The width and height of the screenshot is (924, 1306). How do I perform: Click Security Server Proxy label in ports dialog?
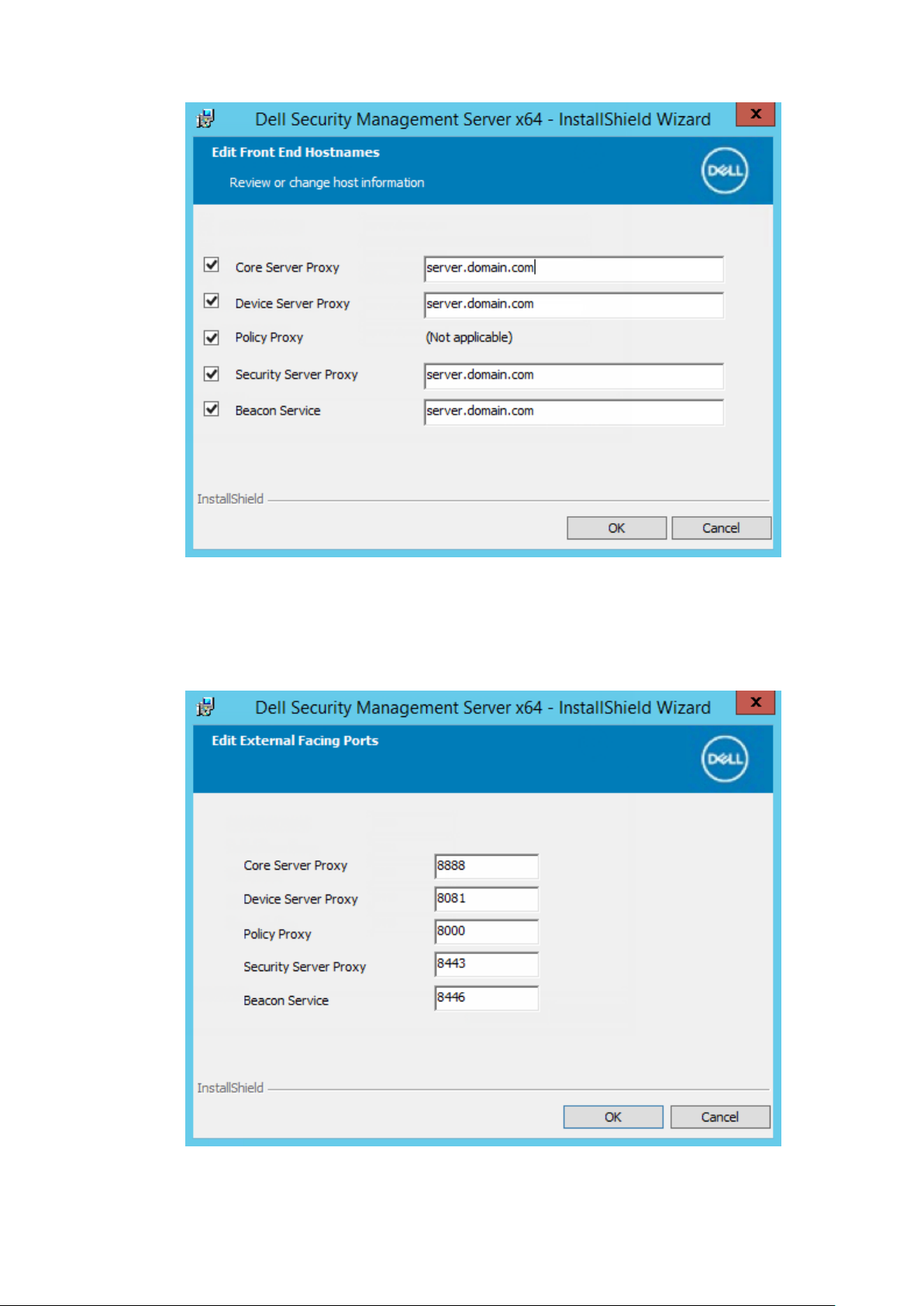click(x=305, y=967)
